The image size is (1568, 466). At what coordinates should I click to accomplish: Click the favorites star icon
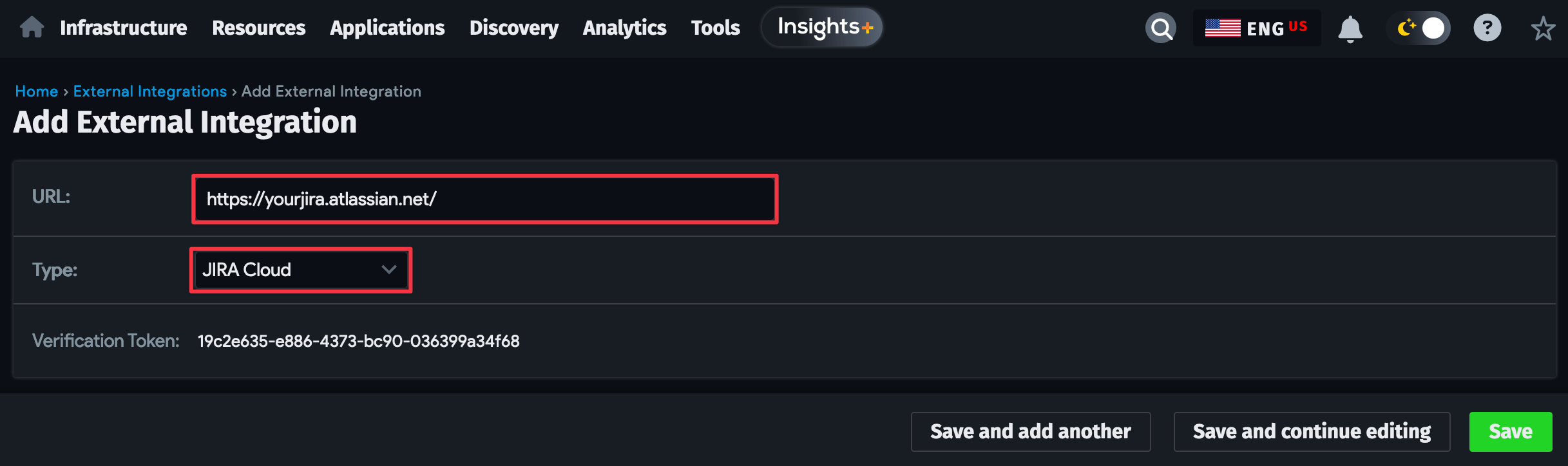tap(1543, 27)
